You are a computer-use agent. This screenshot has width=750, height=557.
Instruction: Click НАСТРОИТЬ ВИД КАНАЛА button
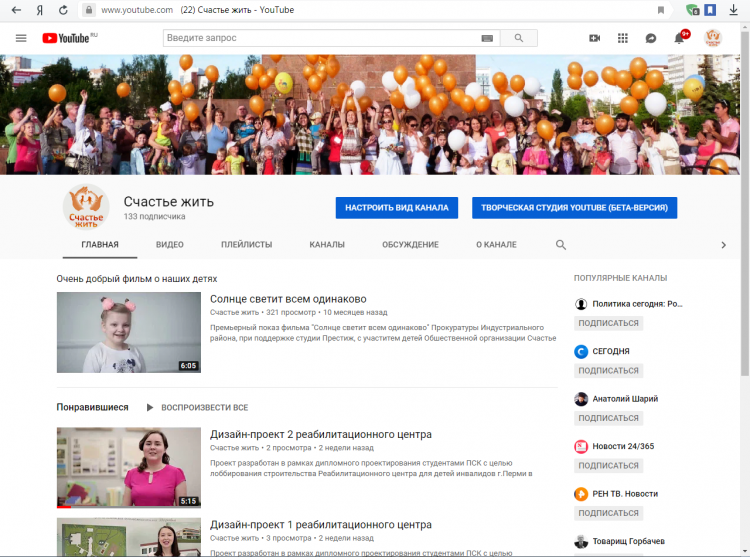point(397,208)
